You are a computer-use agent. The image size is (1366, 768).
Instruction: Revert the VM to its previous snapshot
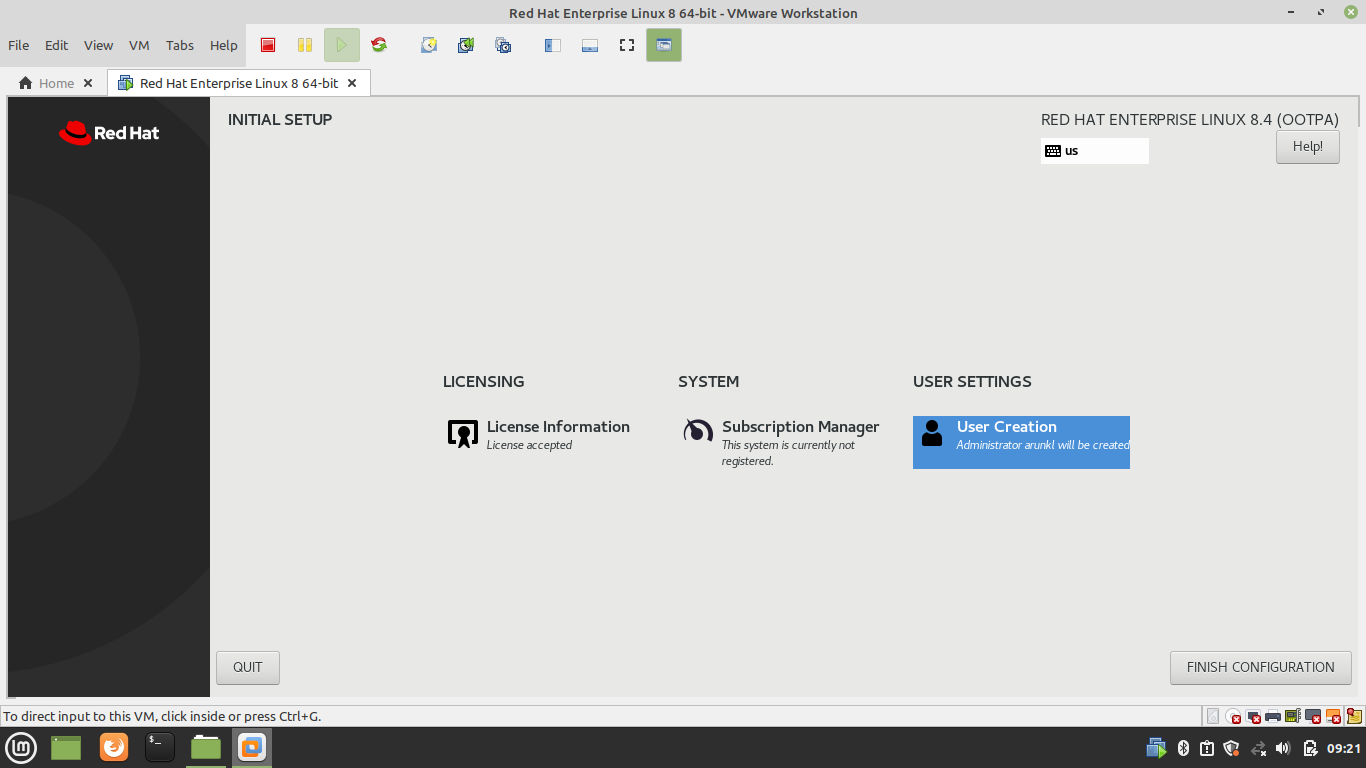click(466, 45)
